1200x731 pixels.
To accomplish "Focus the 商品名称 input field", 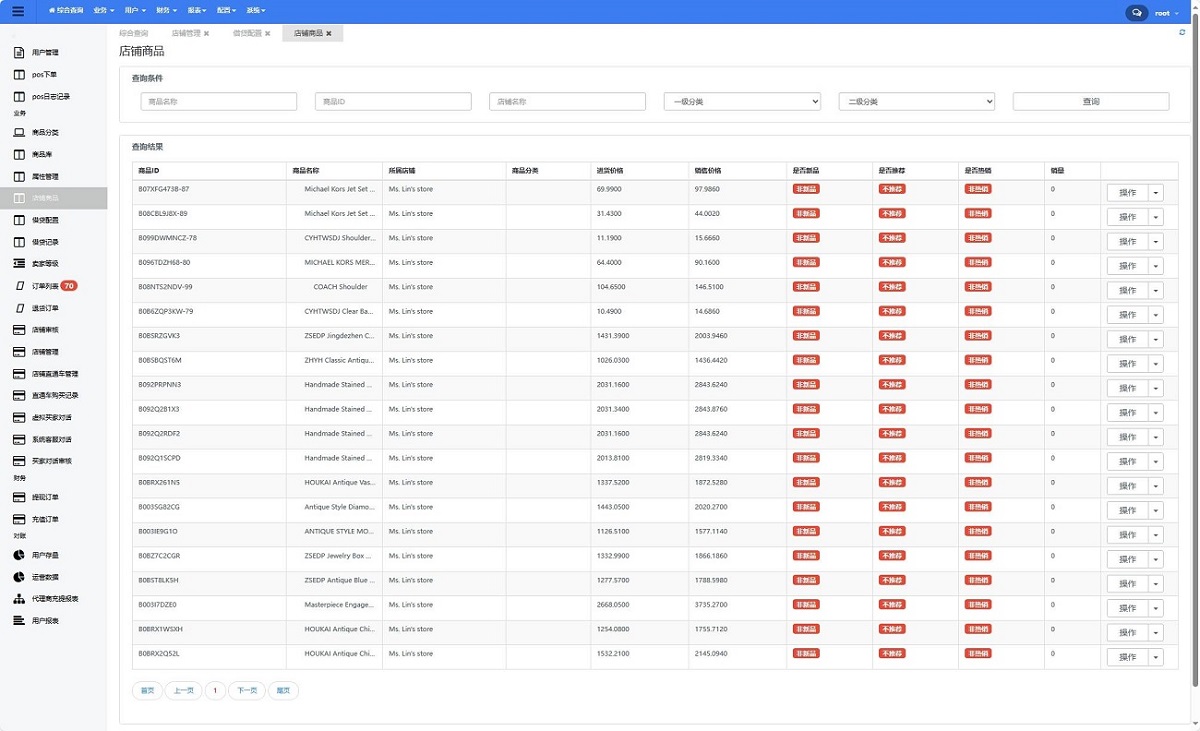I will (219, 102).
